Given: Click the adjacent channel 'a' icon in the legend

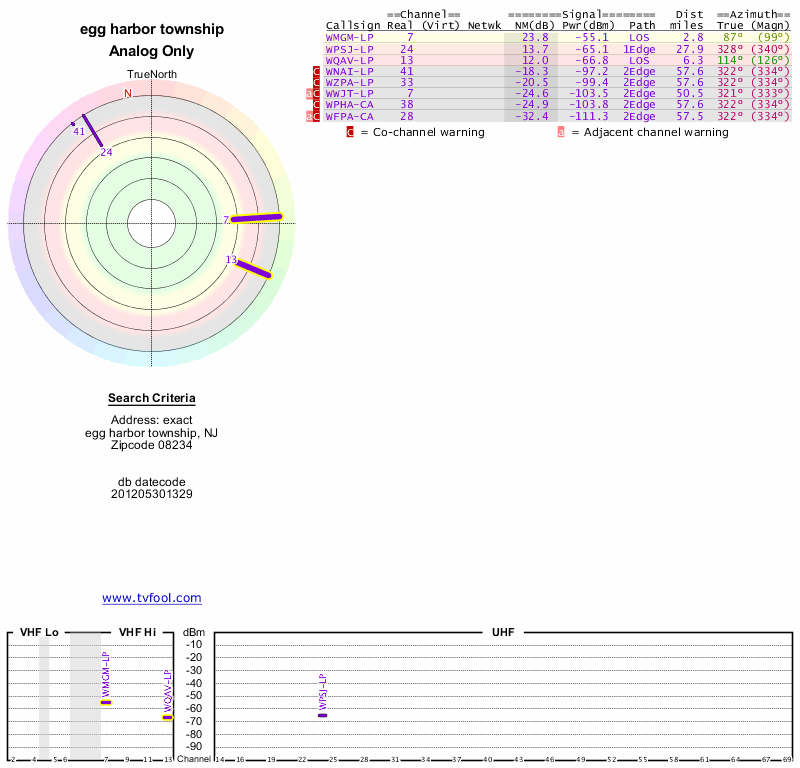Looking at the screenshot, I should pos(561,132).
